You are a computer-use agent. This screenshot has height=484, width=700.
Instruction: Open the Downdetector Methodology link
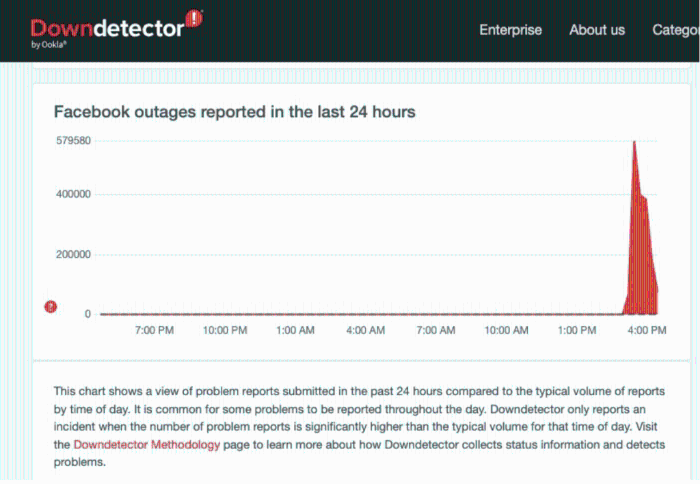click(146, 446)
